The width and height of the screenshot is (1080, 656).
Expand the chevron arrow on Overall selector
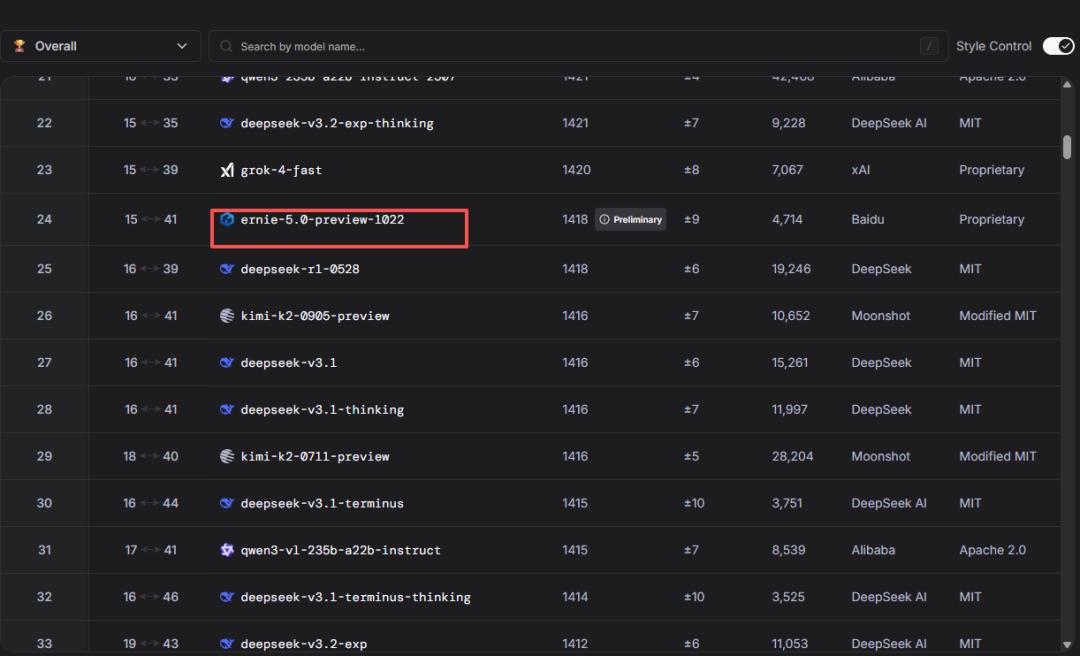pyautogui.click(x=182, y=46)
